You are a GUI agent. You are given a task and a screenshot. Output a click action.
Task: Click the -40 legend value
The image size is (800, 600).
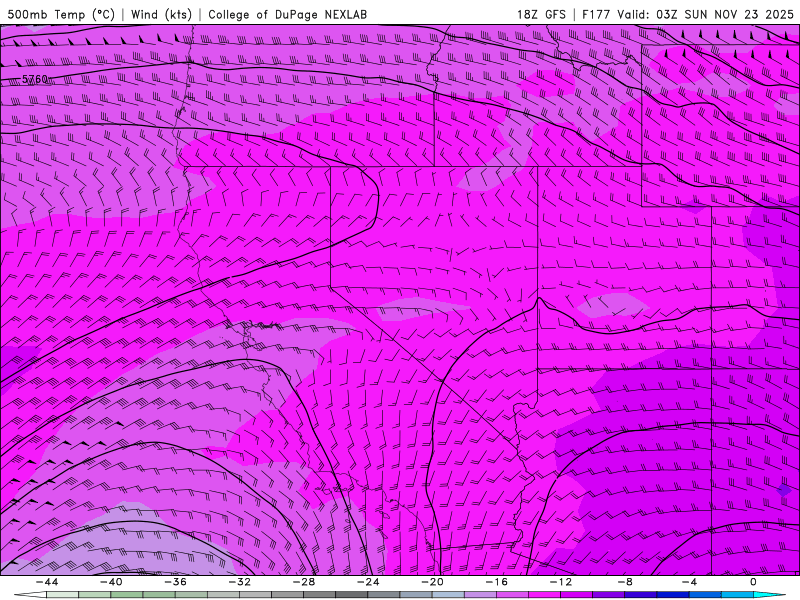(x=111, y=582)
